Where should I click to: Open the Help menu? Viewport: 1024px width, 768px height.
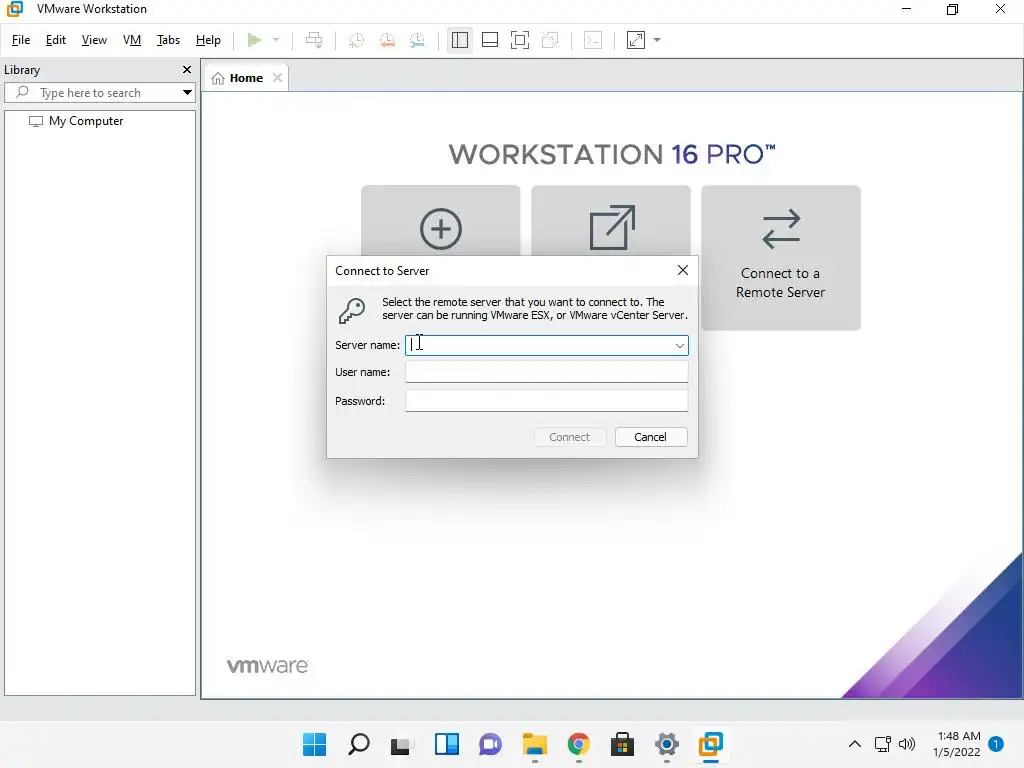[x=208, y=40]
